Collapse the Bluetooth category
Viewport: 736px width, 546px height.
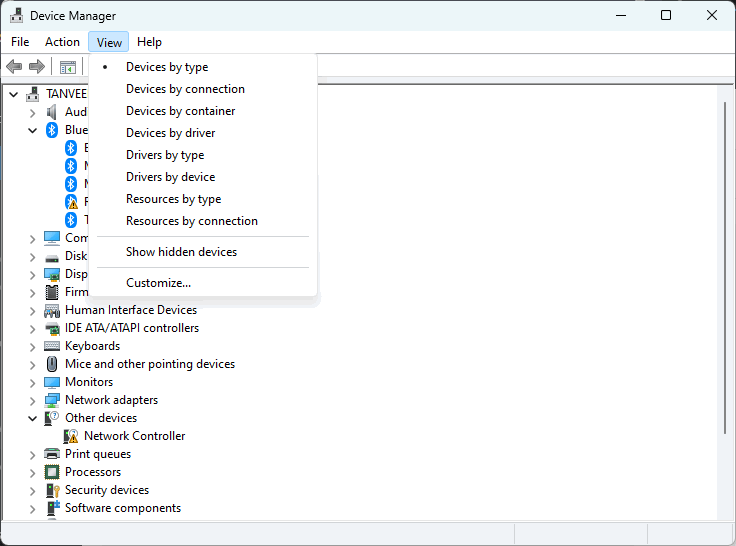point(32,131)
